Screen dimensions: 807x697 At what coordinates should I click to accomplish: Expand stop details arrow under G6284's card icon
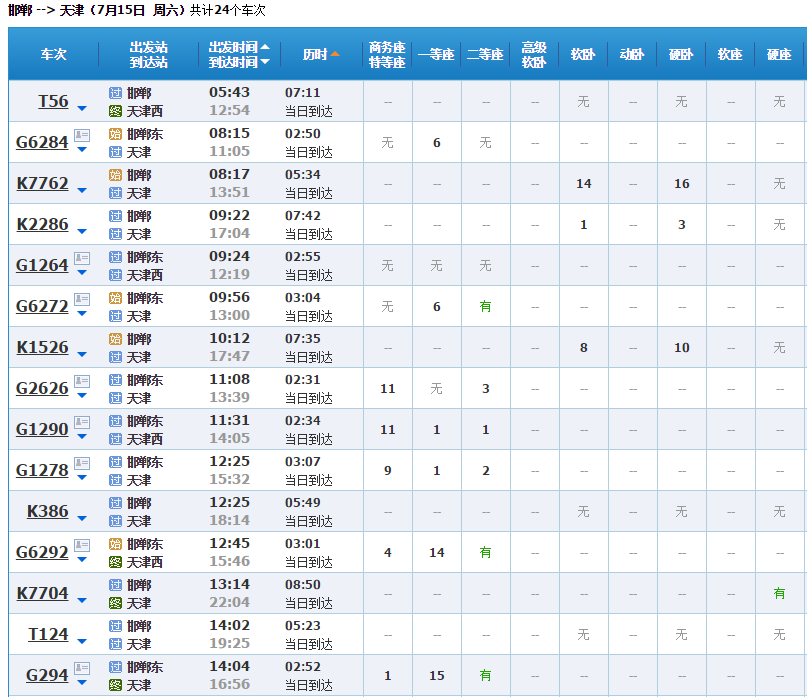click(82, 149)
